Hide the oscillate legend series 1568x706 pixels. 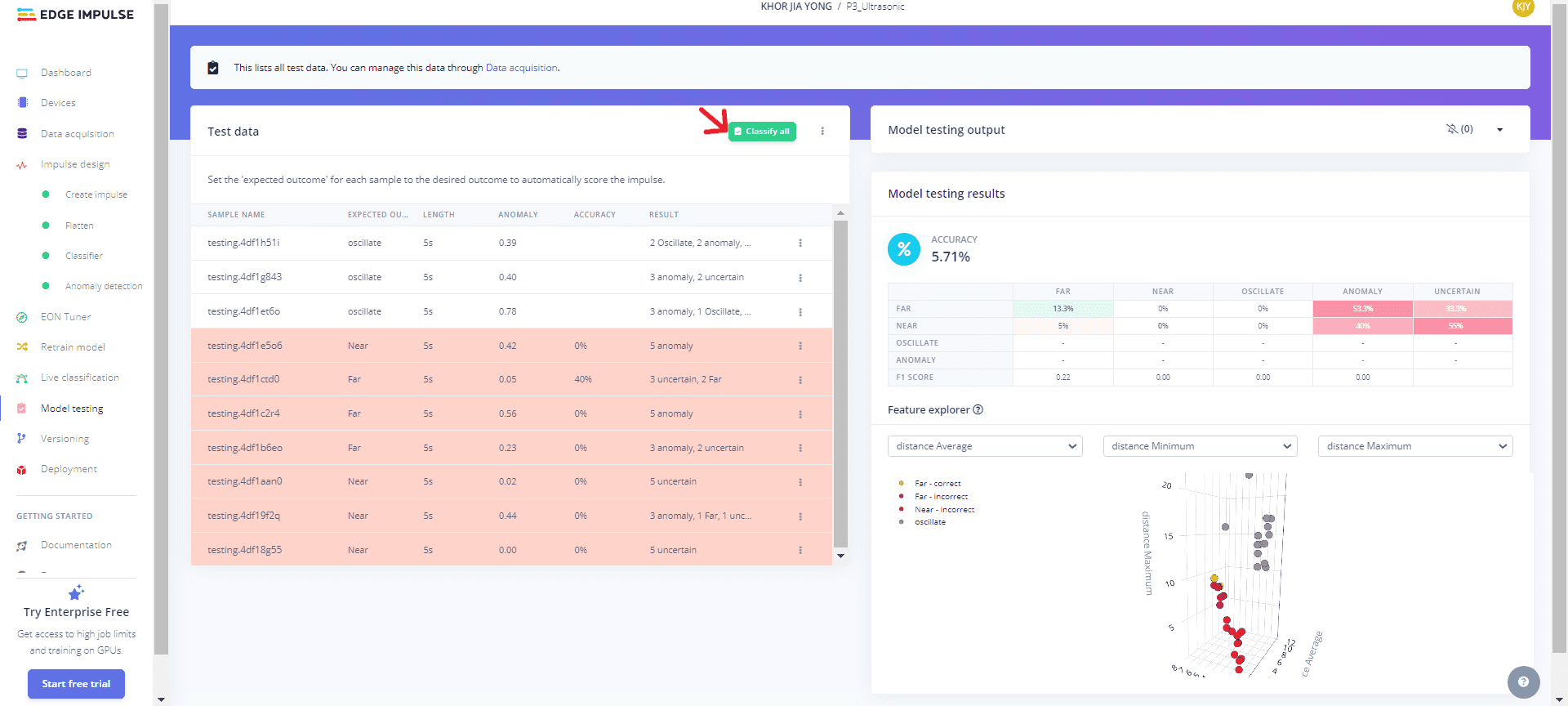(x=929, y=522)
